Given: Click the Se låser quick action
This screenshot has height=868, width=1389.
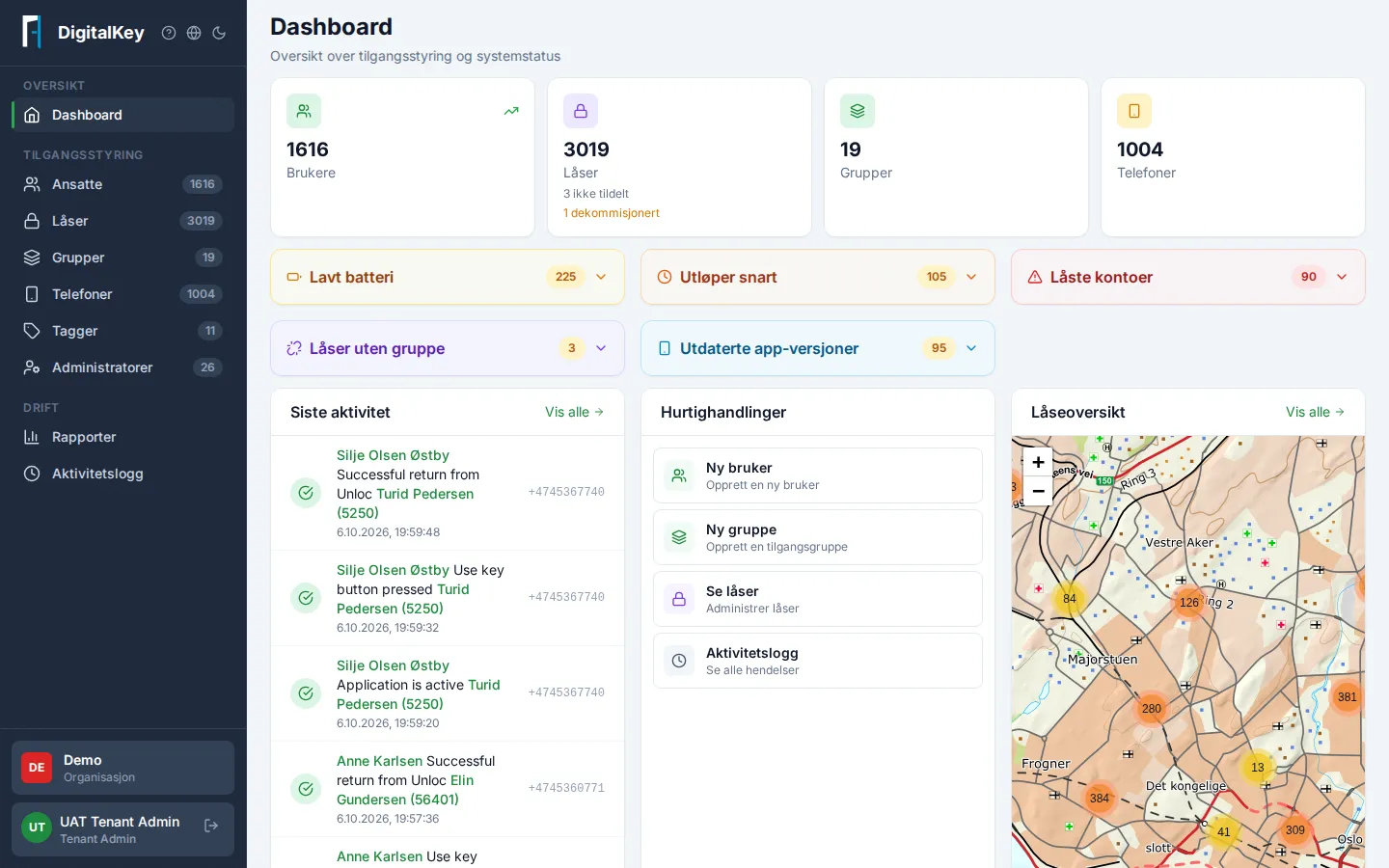Looking at the screenshot, I should point(818,599).
